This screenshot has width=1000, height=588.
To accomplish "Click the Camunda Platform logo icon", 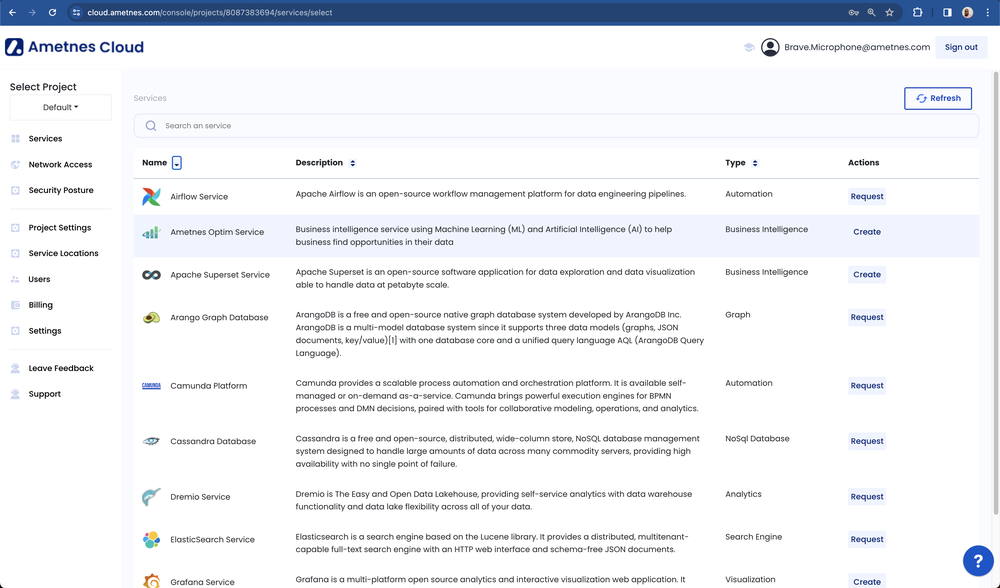I will click(151, 386).
